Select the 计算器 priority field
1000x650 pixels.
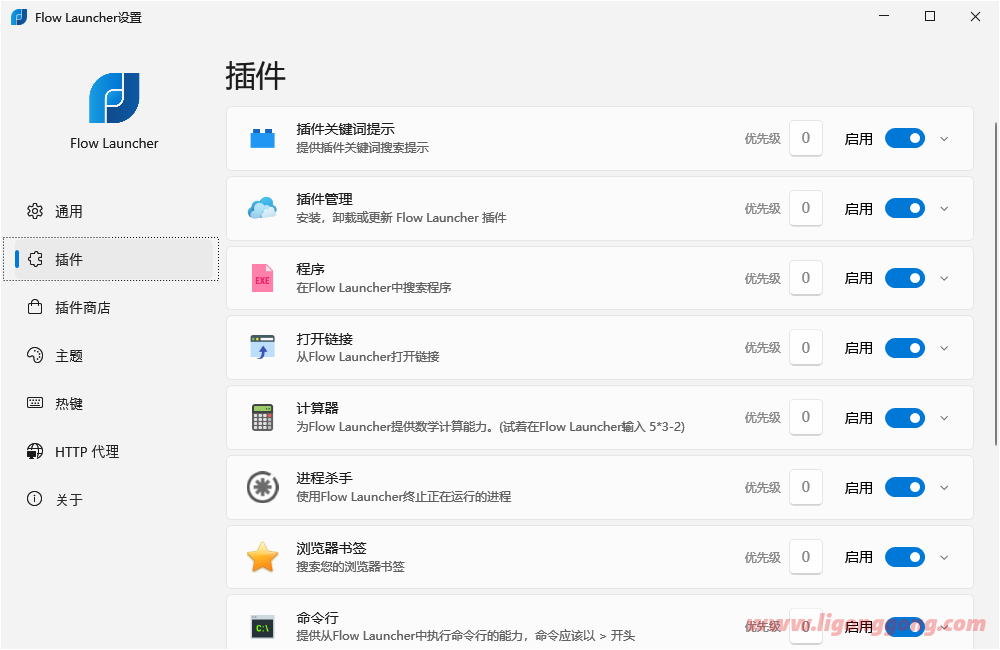tap(805, 417)
